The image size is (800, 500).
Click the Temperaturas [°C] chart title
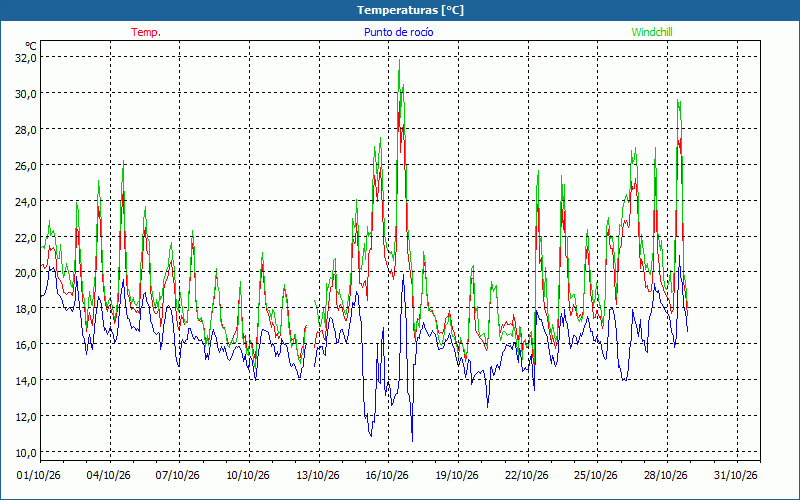[410, 10]
